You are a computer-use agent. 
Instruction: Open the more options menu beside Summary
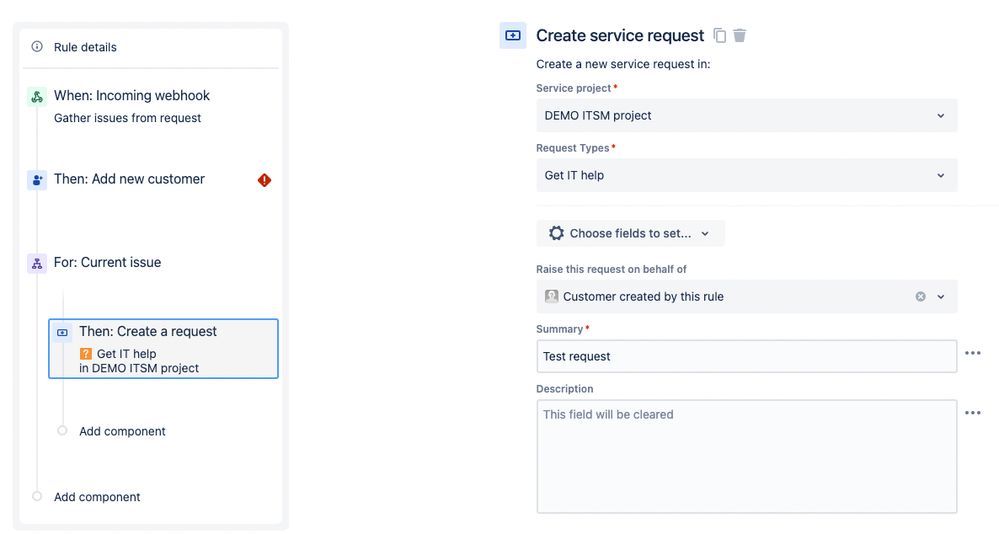point(973,354)
